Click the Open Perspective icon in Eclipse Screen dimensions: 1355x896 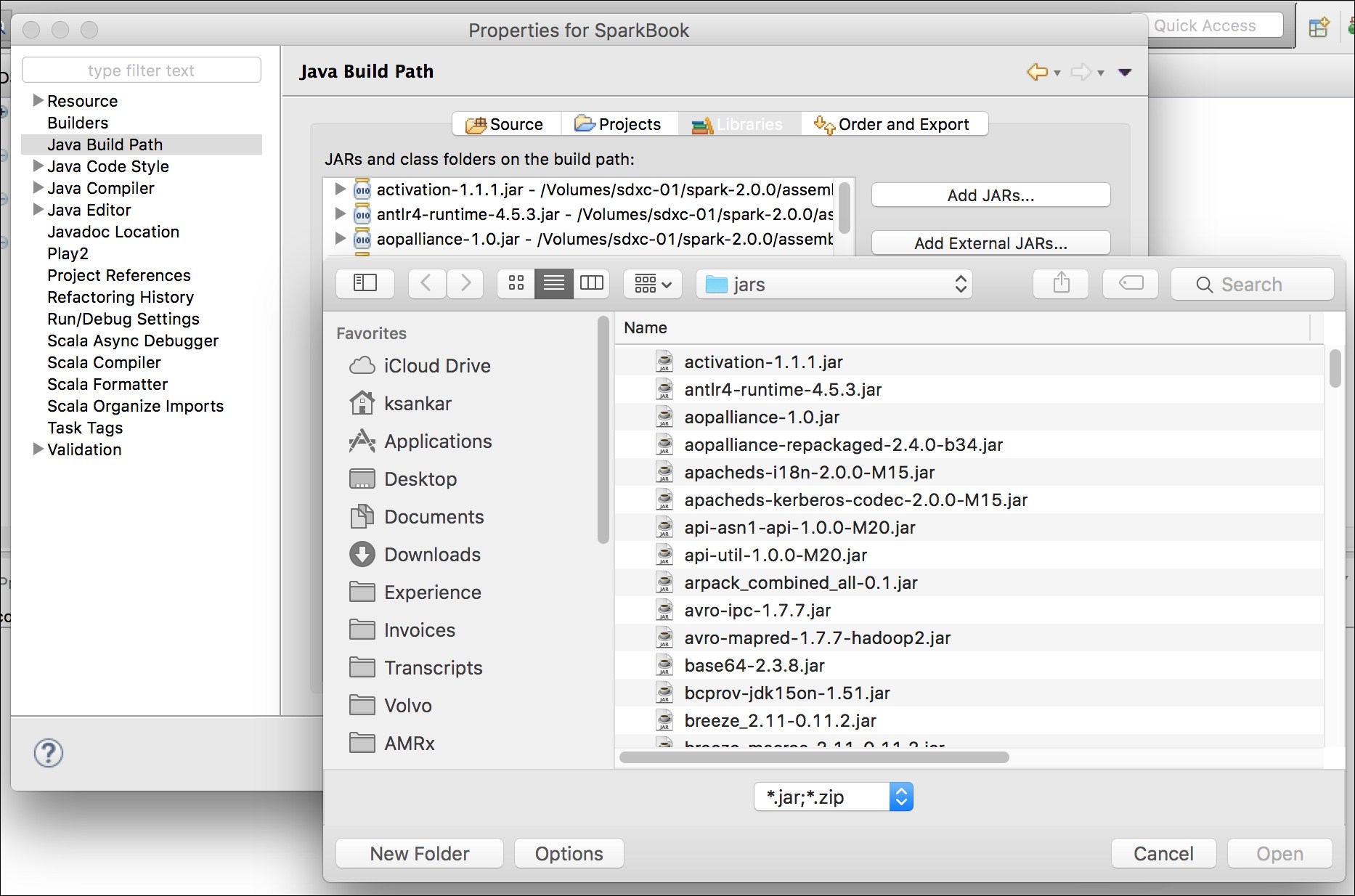click(1318, 27)
